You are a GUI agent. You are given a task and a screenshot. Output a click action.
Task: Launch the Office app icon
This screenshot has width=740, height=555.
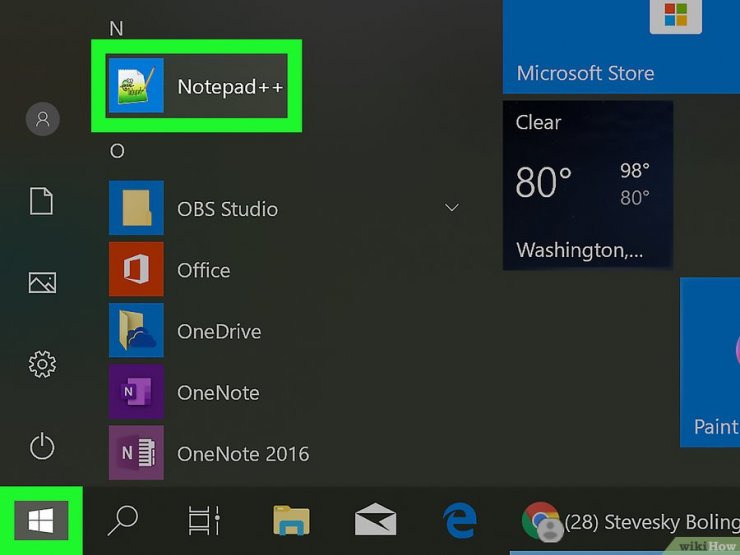(136, 269)
